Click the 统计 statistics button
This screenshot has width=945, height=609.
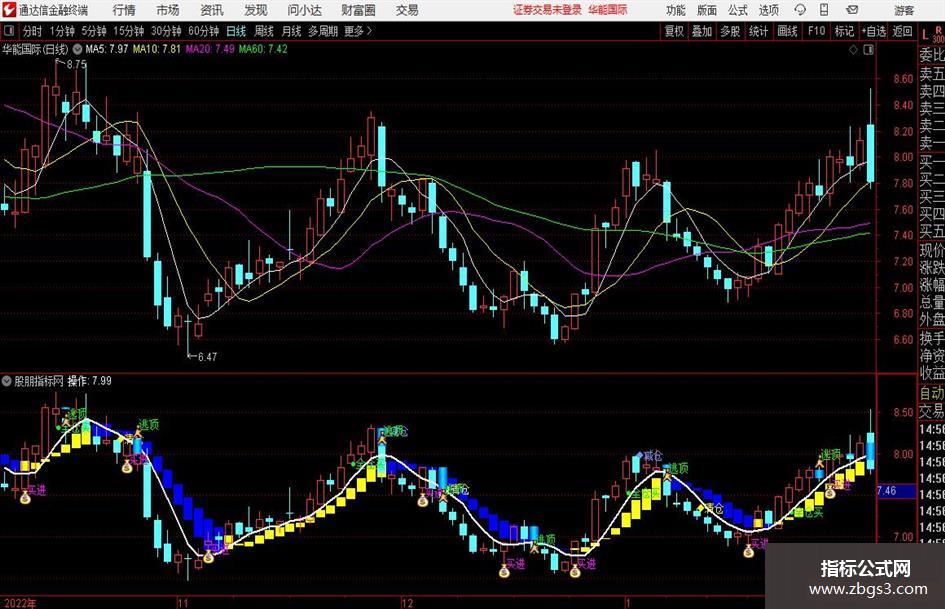pos(758,31)
